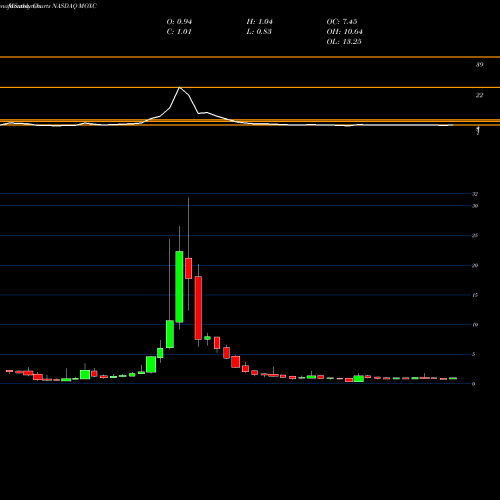500x500 pixels.
Task: Click the "15" price axis label
Action: pos(475,295)
